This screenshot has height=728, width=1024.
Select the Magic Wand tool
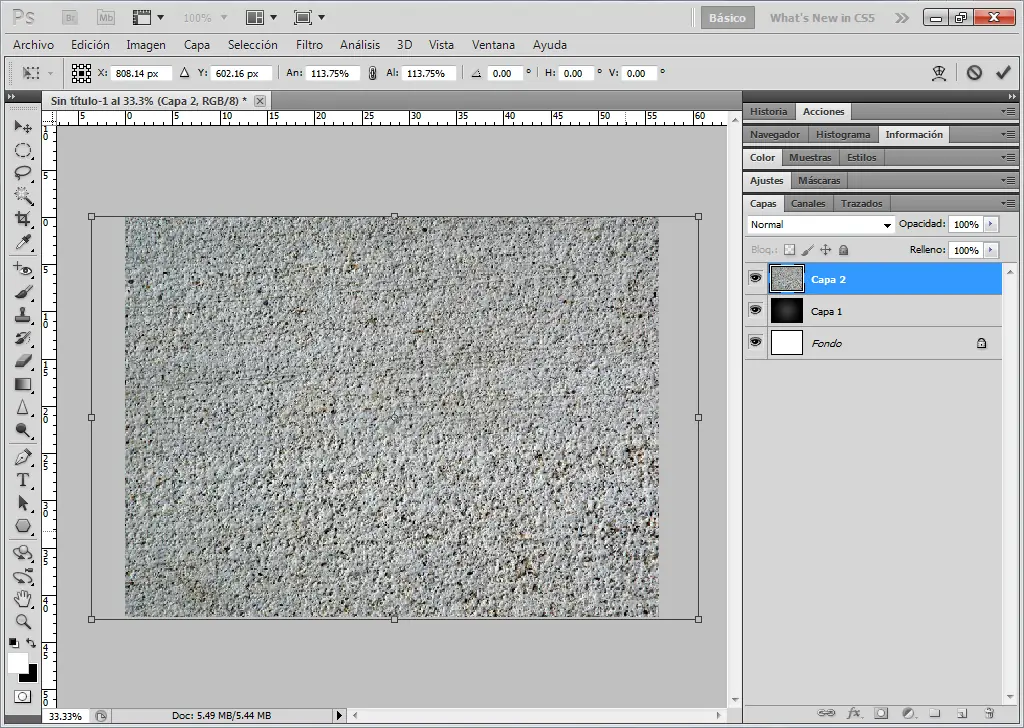click(22, 196)
